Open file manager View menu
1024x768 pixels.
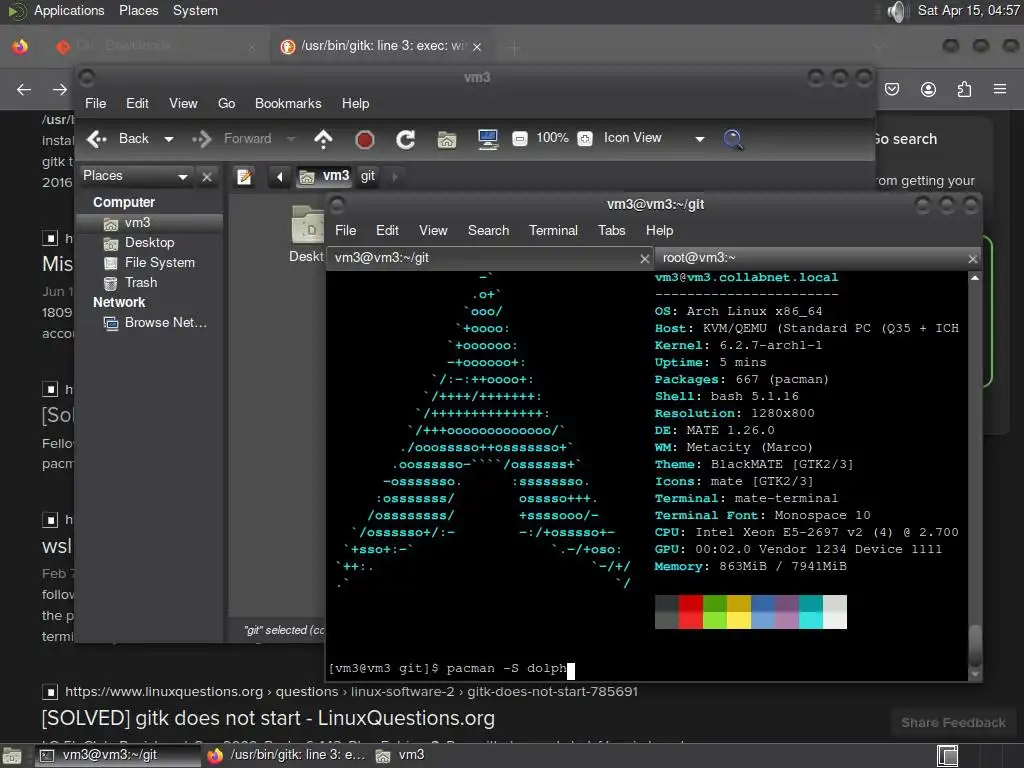183,103
